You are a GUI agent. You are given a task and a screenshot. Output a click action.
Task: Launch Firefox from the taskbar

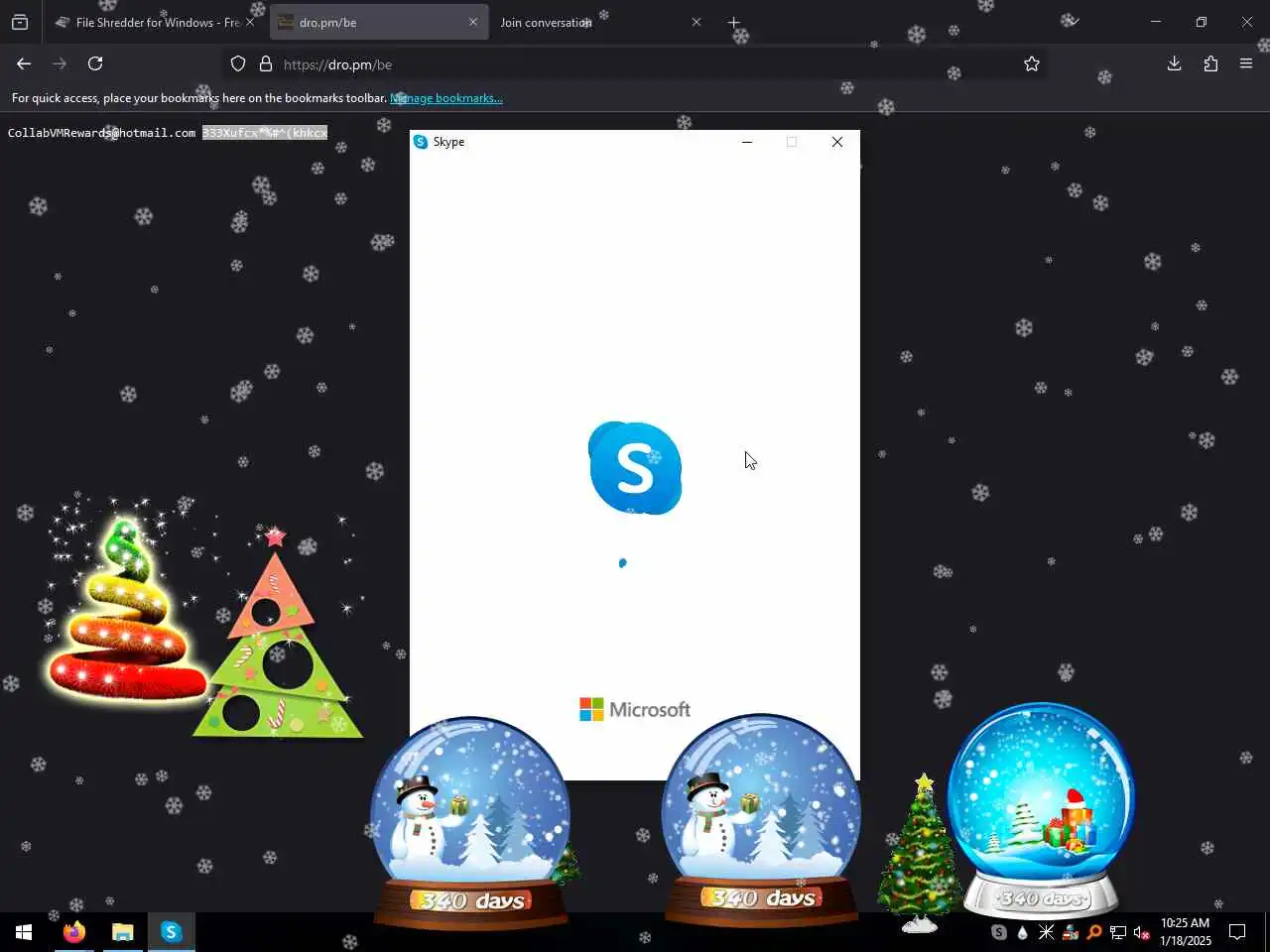click(74, 932)
